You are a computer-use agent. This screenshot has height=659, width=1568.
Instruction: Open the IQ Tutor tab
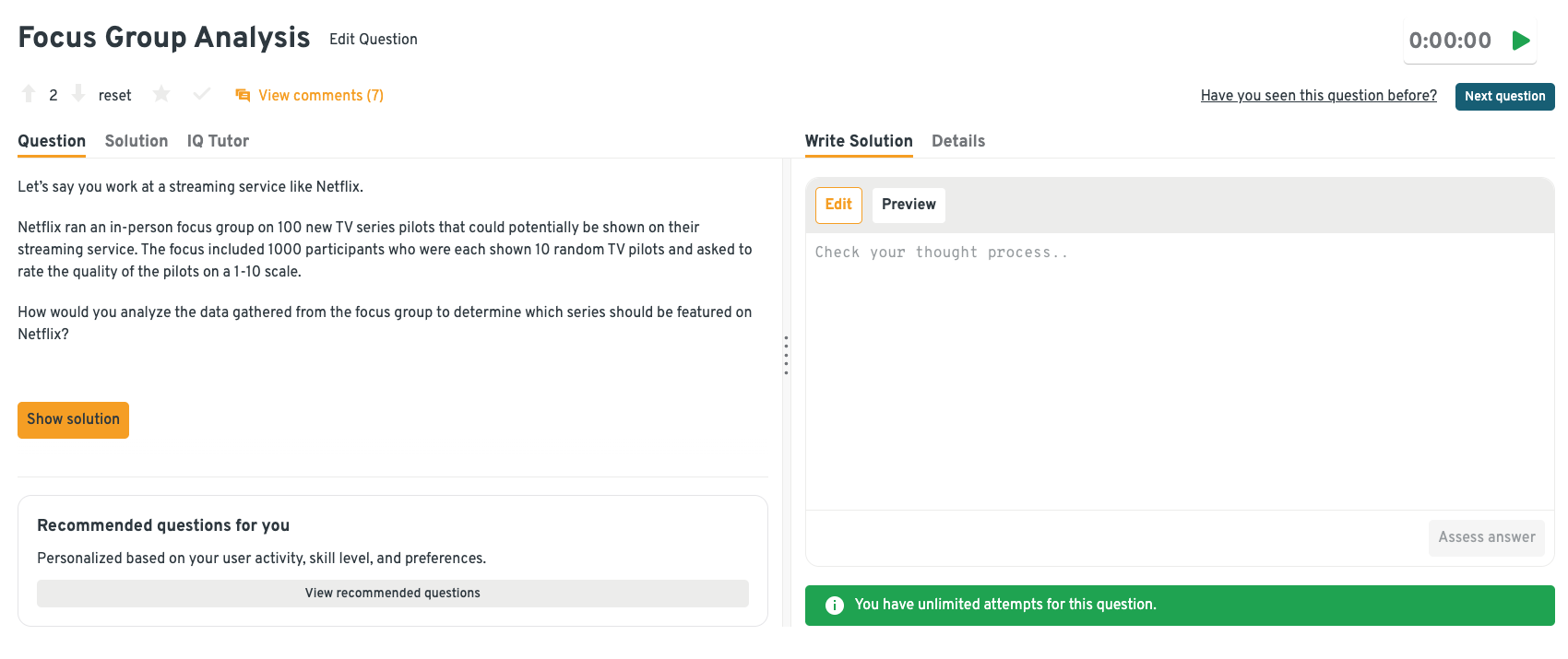click(x=218, y=141)
